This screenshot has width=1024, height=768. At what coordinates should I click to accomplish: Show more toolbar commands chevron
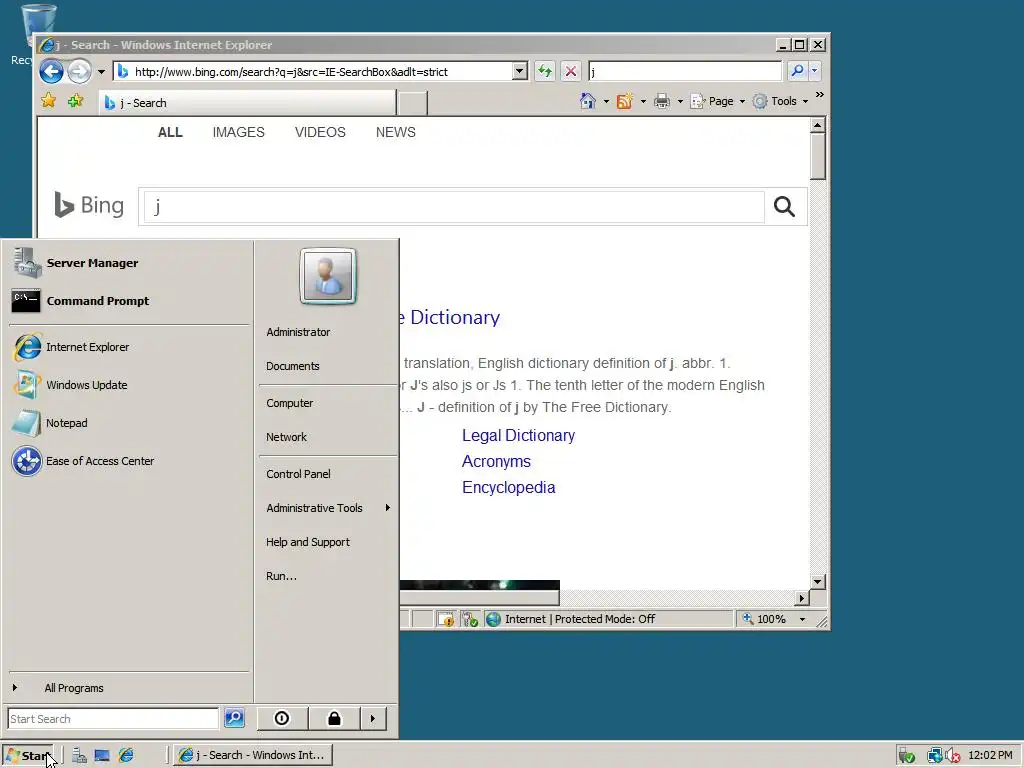820,95
